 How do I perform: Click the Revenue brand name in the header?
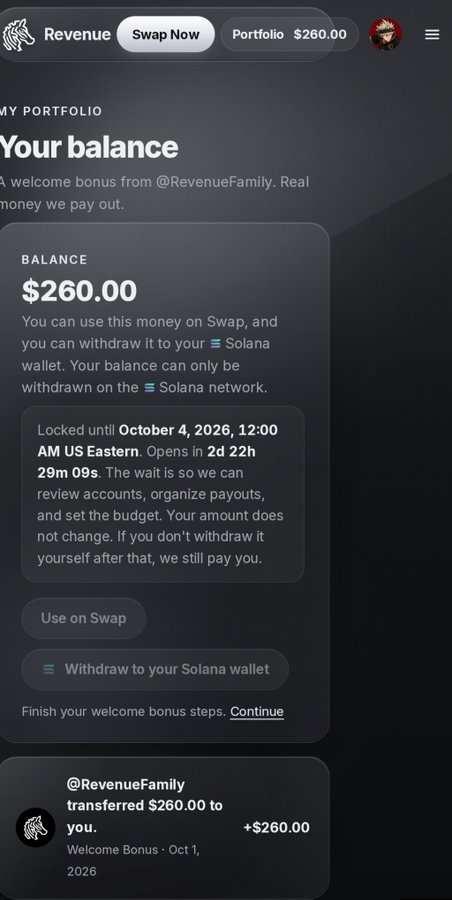(x=78, y=34)
